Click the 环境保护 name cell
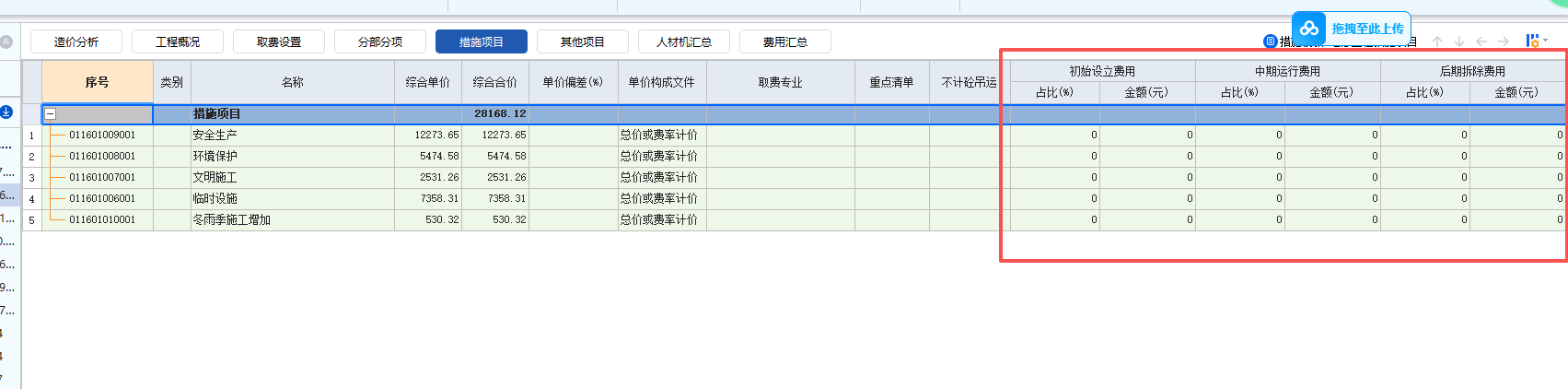1568x389 pixels. [x=293, y=156]
